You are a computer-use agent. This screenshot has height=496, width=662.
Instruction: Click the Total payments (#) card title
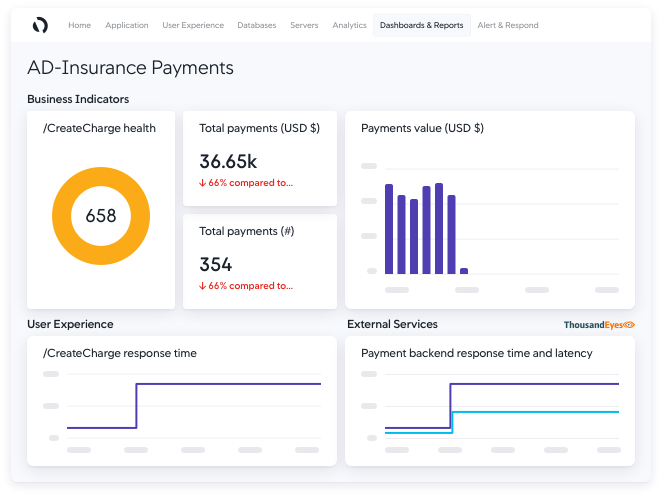pyautogui.click(x=247, y=231)
